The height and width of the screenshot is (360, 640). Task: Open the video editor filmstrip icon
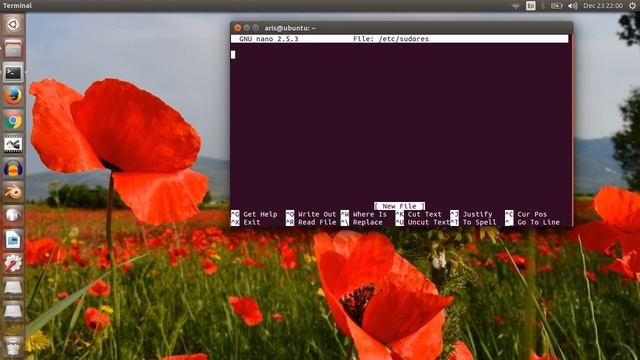pos(13,144)
